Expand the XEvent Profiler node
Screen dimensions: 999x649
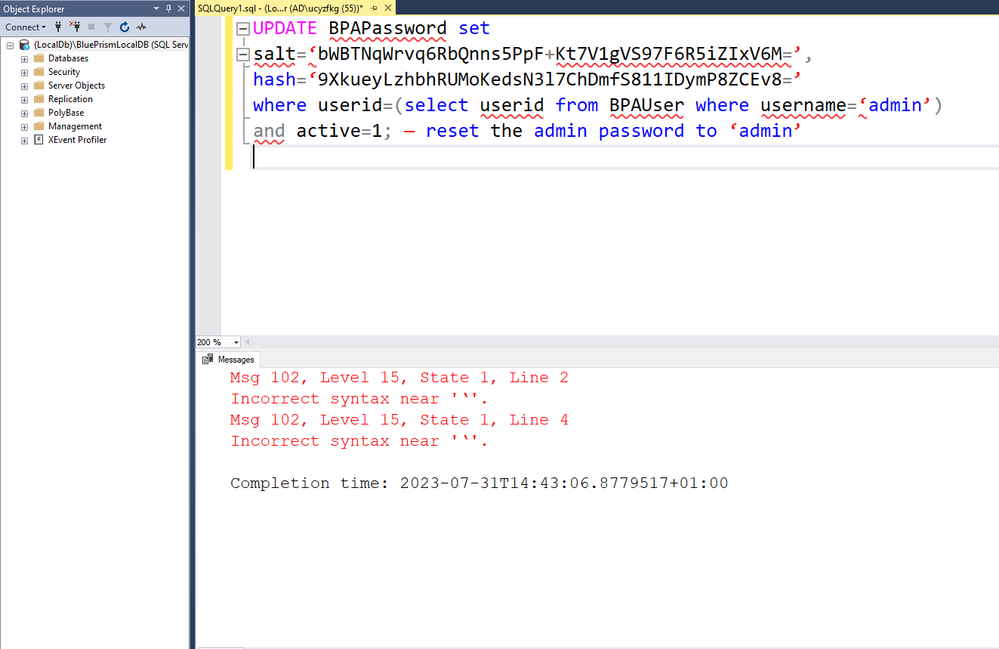24,140
